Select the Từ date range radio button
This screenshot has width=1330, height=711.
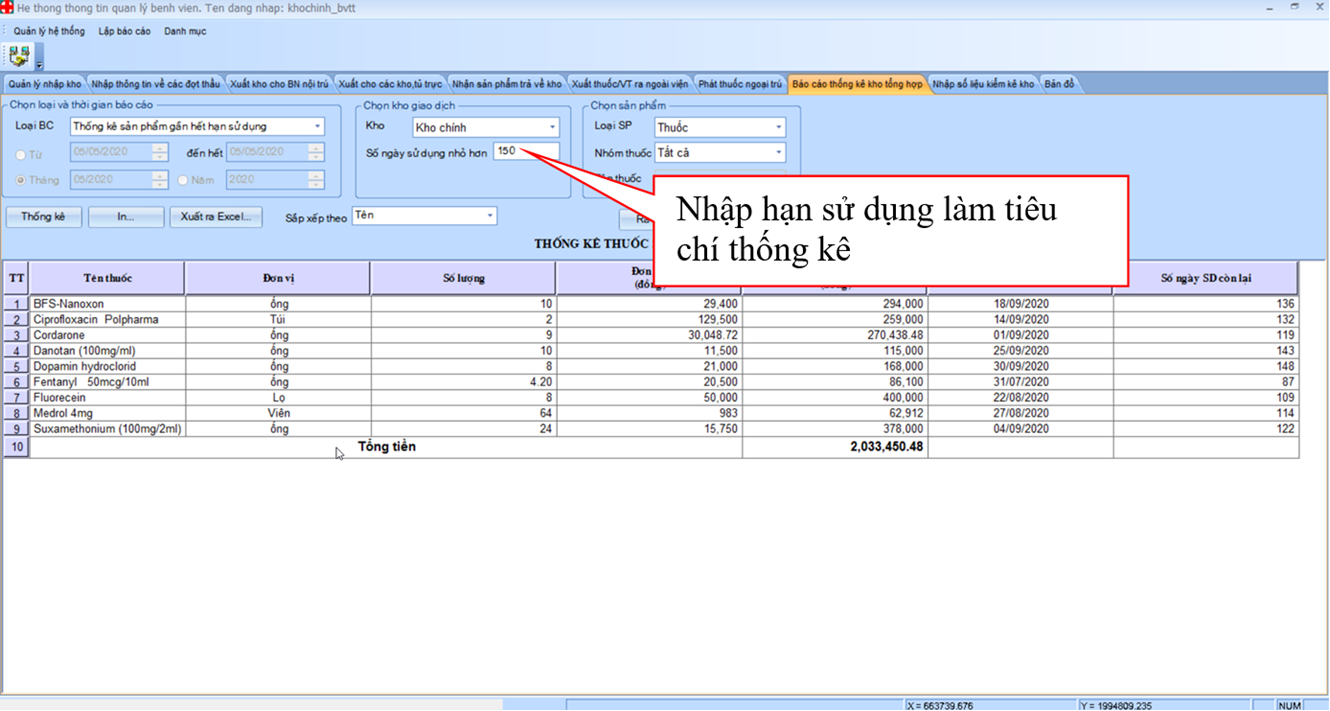click(x=22, y=155)
